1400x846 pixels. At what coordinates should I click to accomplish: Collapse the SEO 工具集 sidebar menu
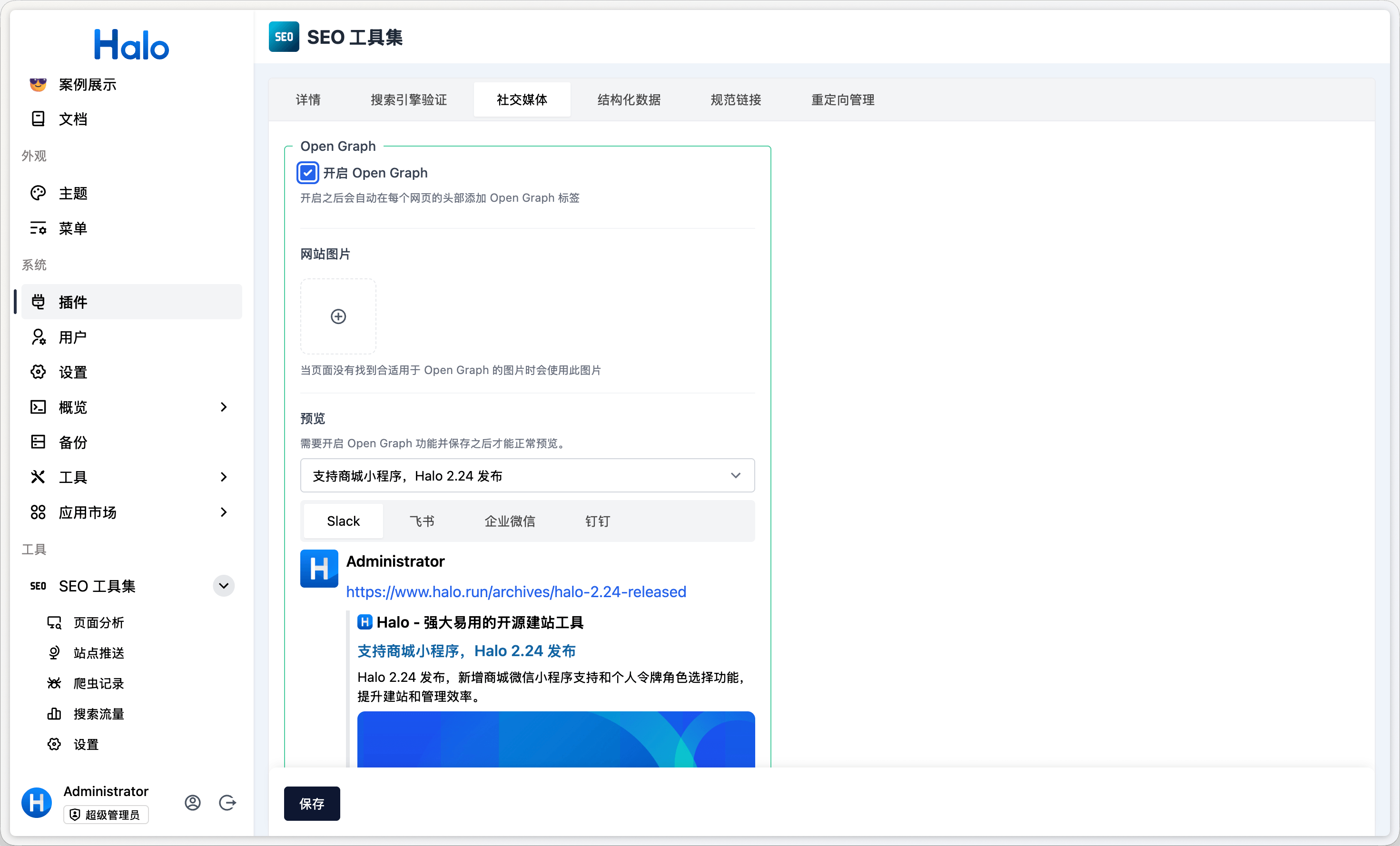click(x=223, y=586)
